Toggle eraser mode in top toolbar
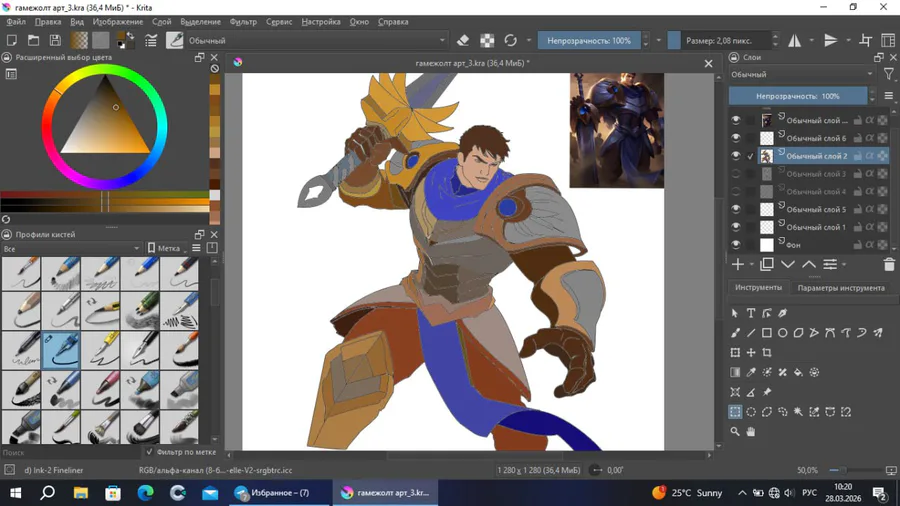The height and width of the screenshot is (506, 900). coord(463,41)
